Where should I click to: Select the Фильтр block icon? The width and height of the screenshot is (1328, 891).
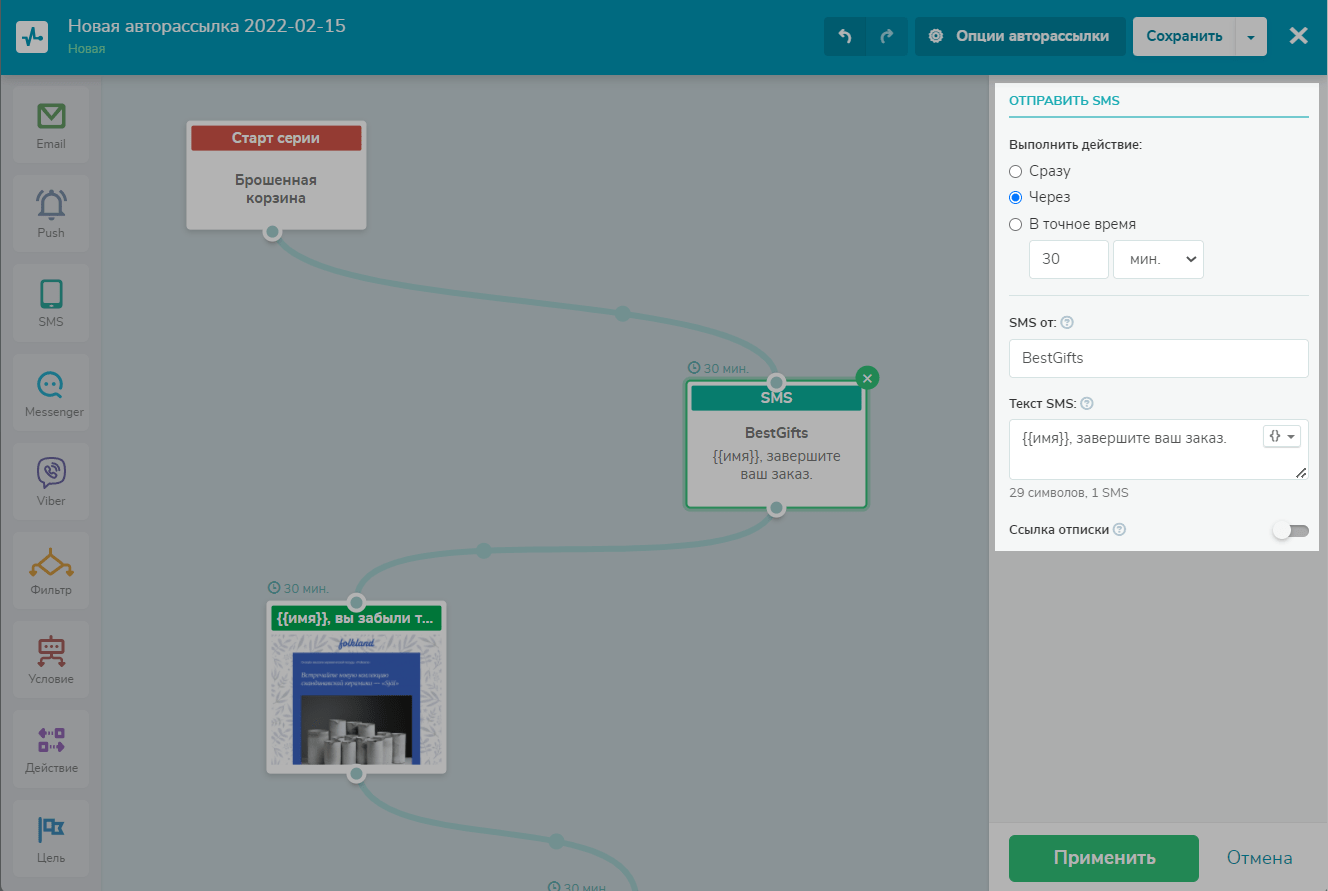pos(51,570)
